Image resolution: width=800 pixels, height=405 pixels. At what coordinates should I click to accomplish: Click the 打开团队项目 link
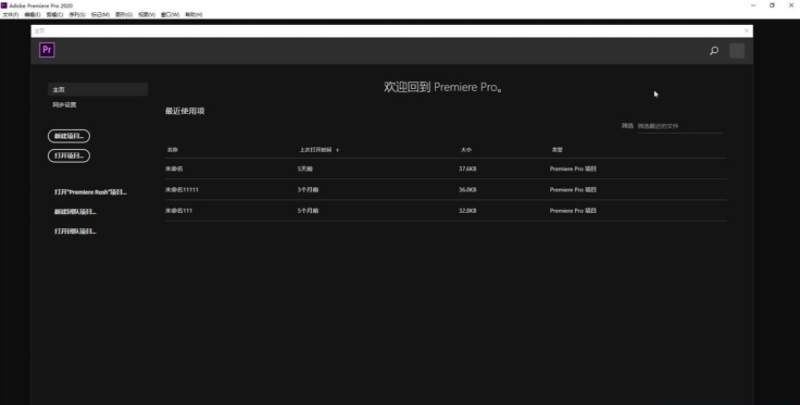coord(75,231)
